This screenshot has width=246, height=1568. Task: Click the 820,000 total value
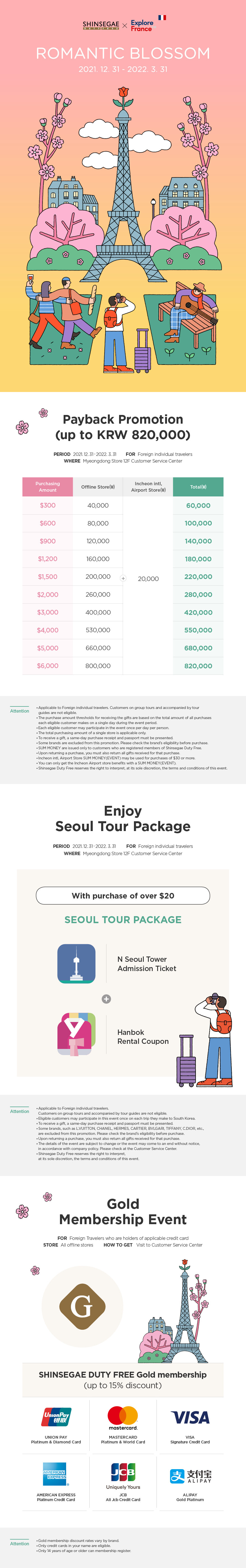[198, 666]
